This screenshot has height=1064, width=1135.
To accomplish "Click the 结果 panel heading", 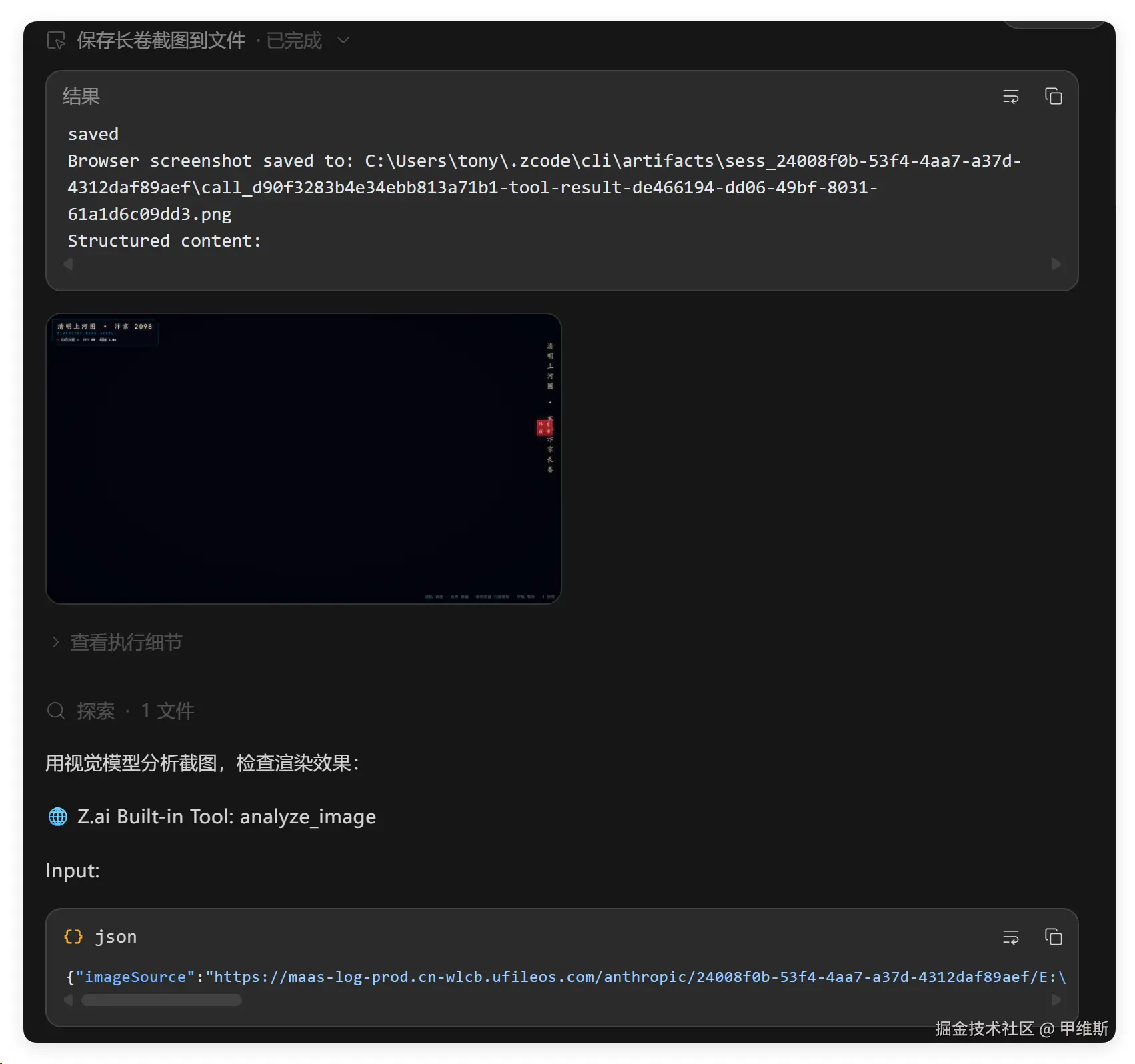I will pyautogui.click(x=81, y=97).
